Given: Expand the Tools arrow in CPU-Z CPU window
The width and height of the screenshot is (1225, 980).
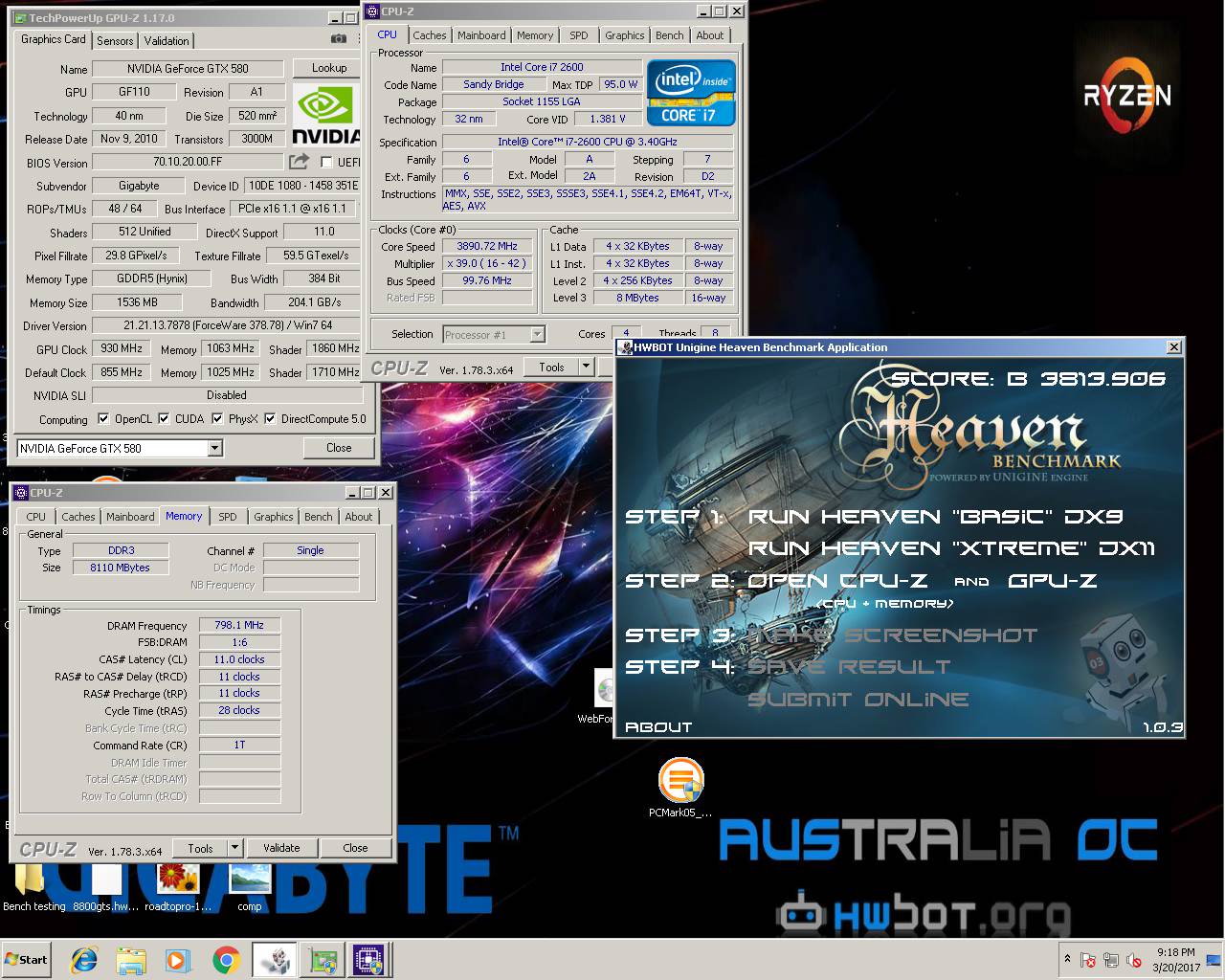Looking at the screenshot, I should click(x=586, y=367).
